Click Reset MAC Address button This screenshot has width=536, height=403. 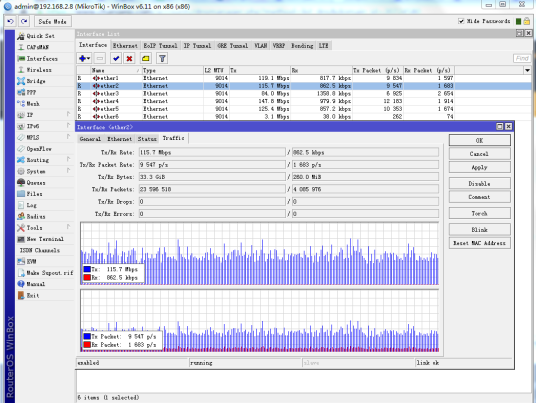pyautogui.click(x=480, y=243)
